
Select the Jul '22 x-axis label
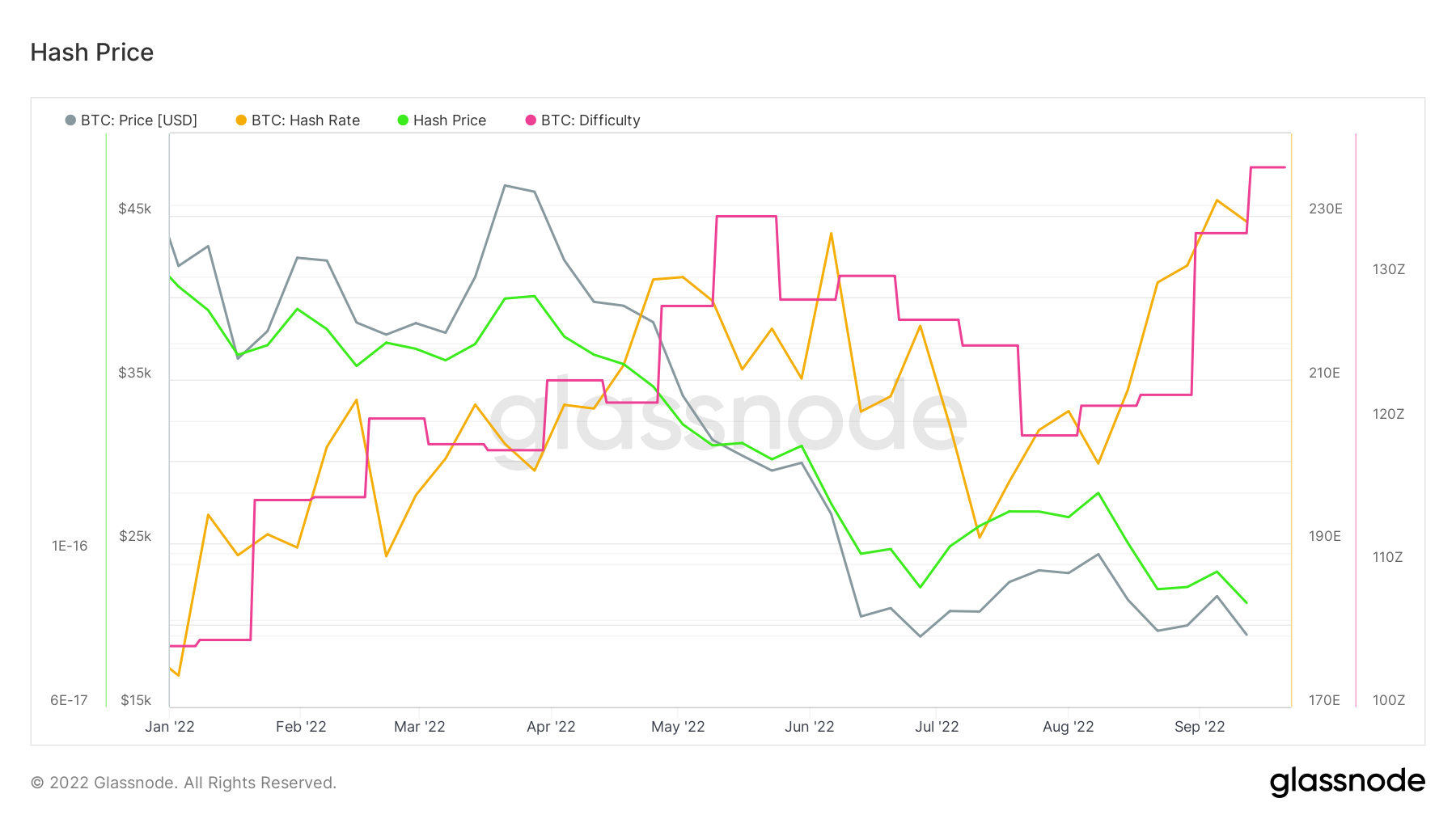937,727
